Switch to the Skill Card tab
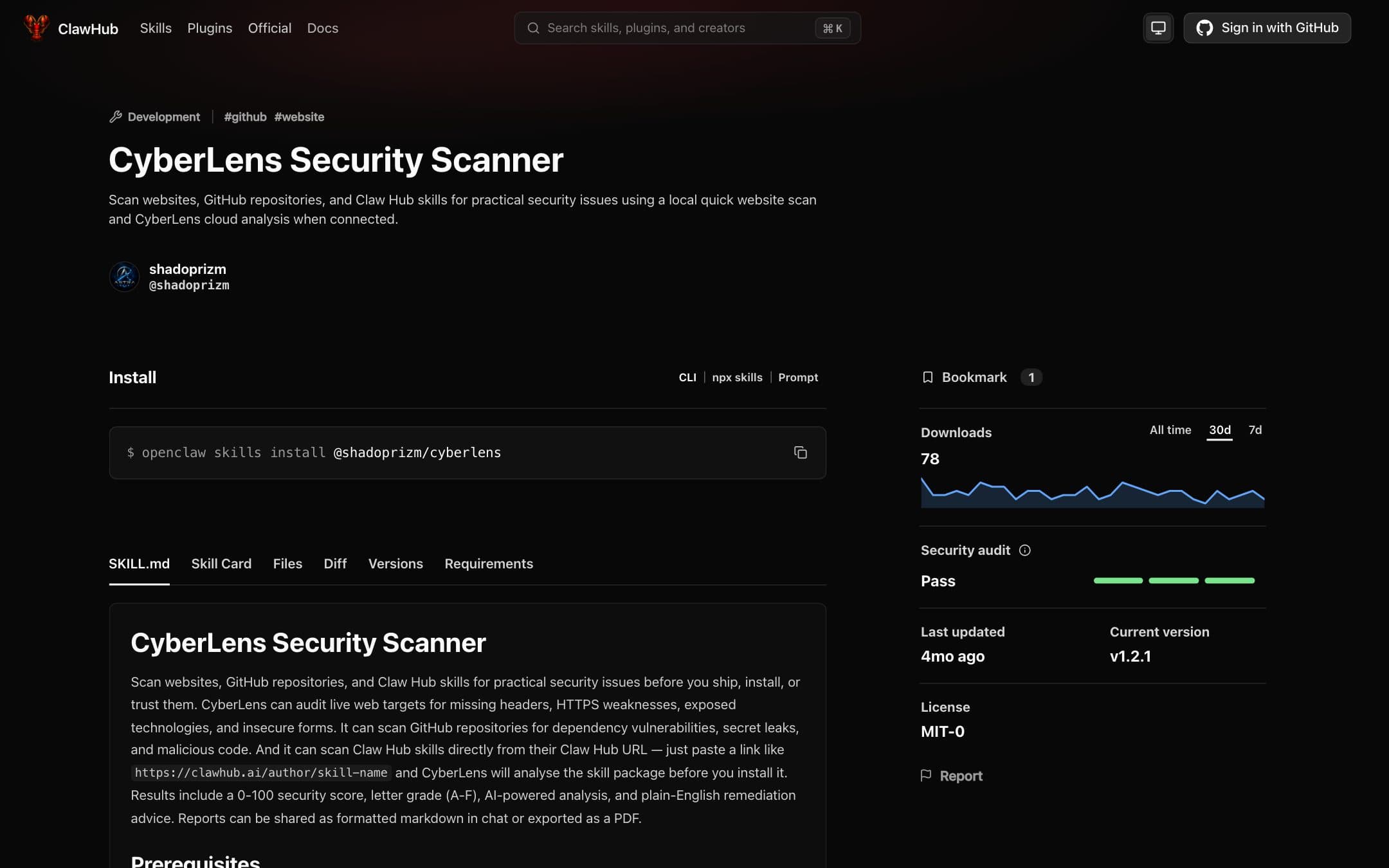 pyautogui.click(x=221, y=563)
